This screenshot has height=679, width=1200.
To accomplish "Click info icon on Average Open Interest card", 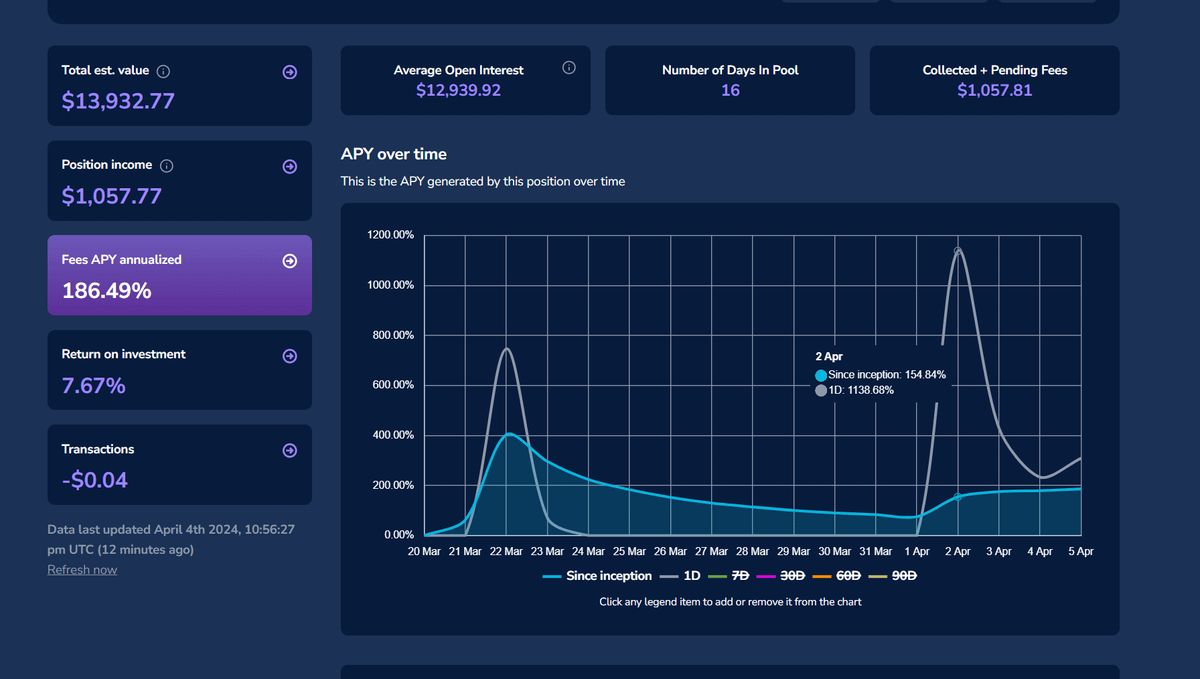I will pos(569,68).
